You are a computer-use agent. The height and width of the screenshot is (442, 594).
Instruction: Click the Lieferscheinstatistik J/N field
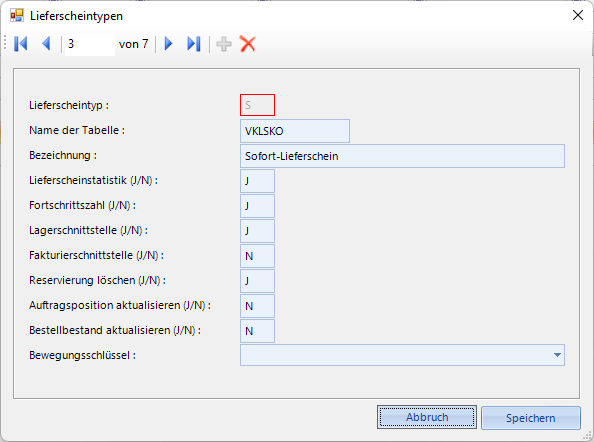click(257, 181)
